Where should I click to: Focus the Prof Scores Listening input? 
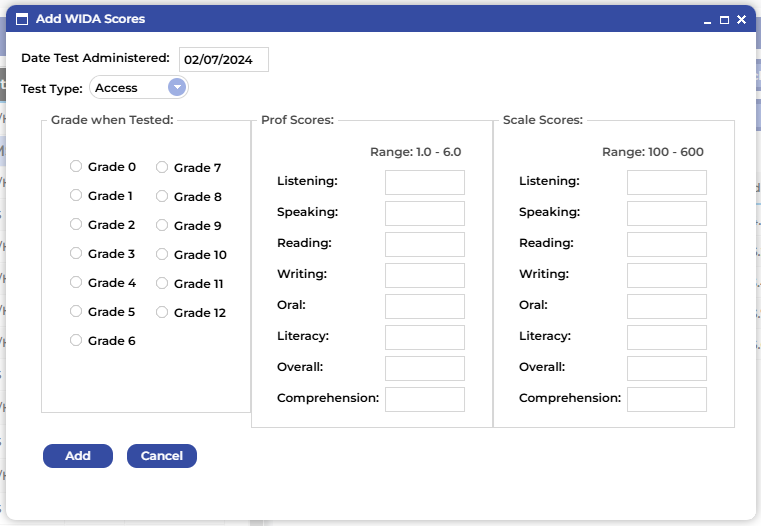425,182
